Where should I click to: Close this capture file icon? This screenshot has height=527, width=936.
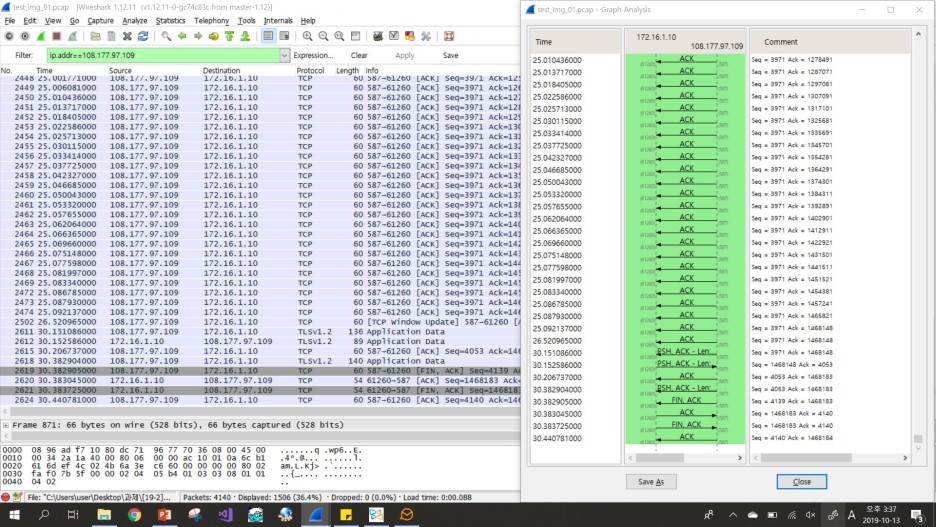pos(127,36)
